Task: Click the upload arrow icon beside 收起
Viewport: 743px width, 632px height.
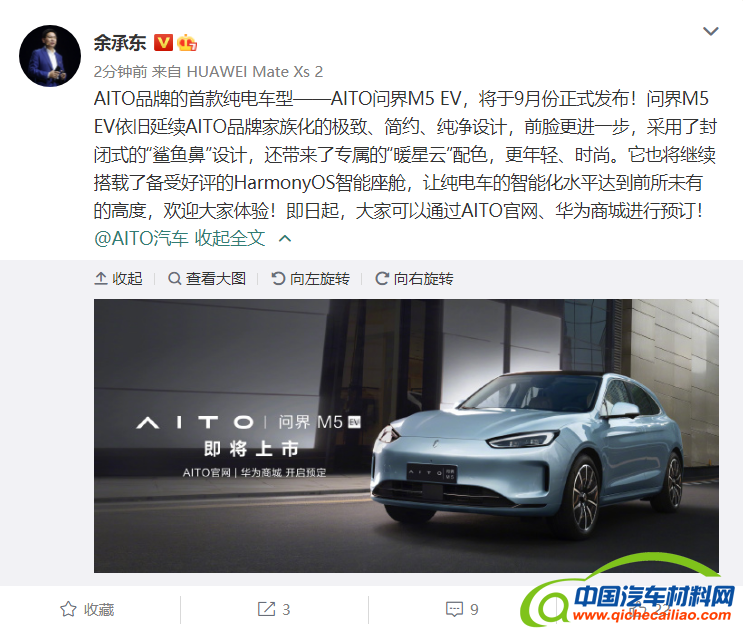Action: pos(101,279)
